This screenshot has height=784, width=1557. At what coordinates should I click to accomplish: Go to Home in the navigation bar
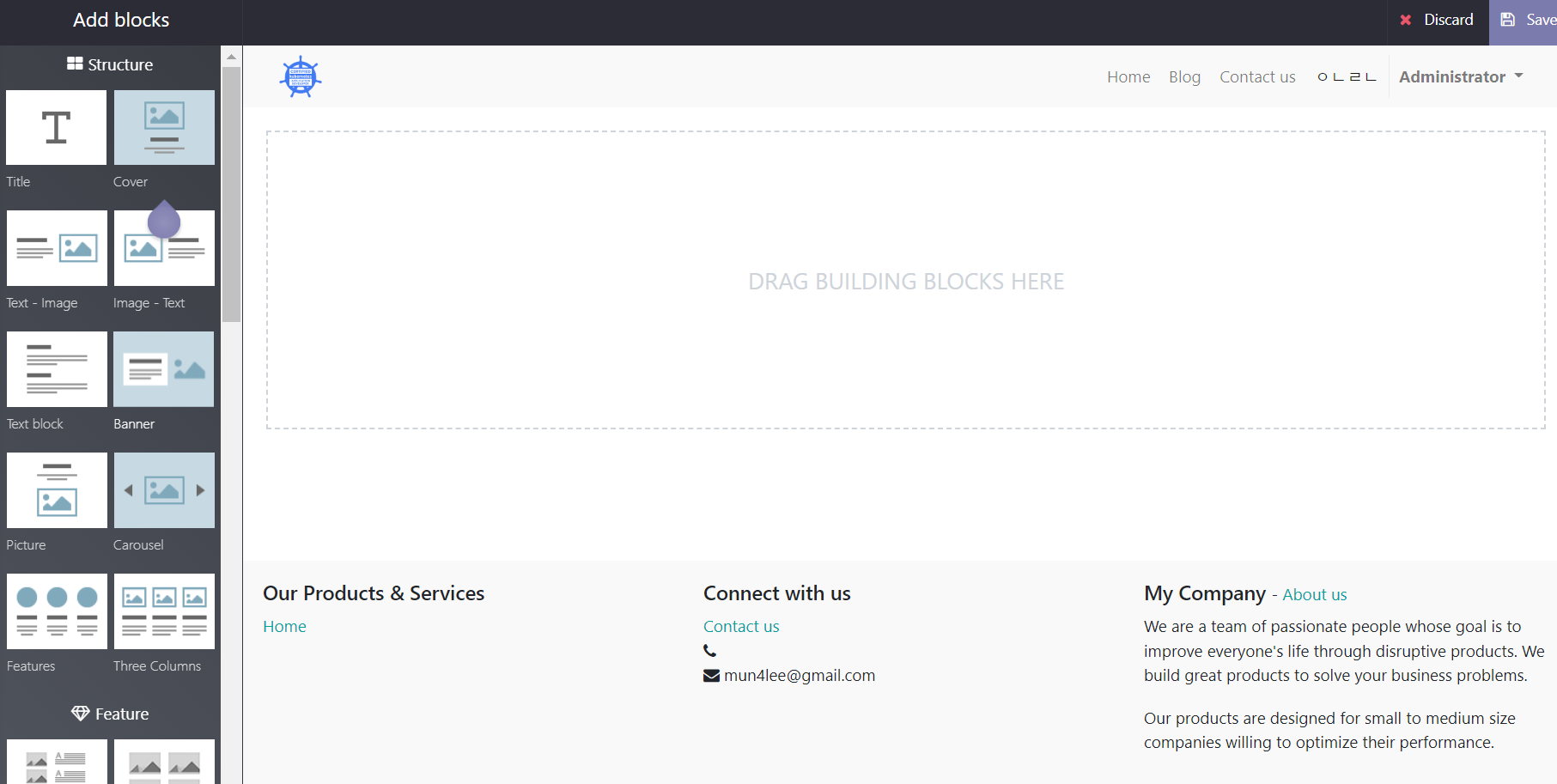(1128, 76)
